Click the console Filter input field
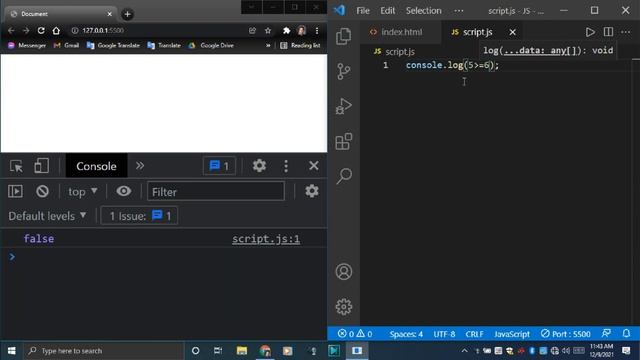640x360 pixels. 216,191
